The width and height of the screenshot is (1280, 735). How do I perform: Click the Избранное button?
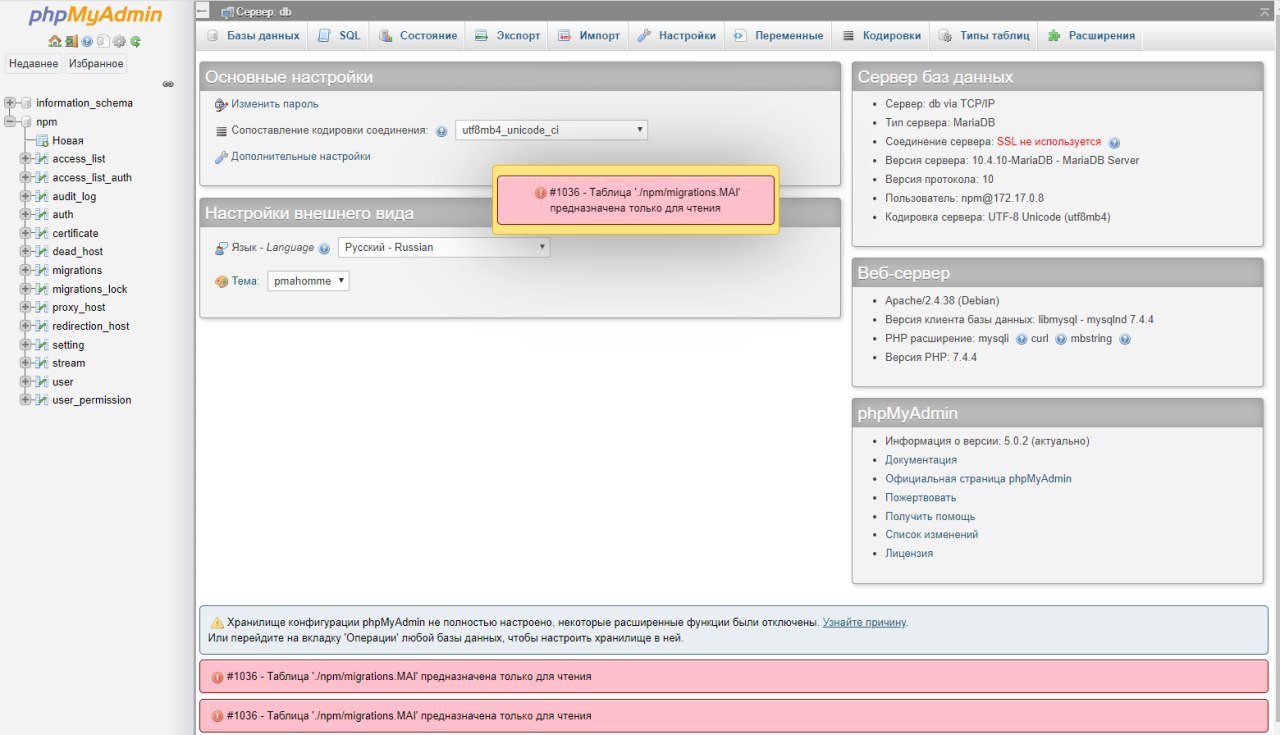click(x=96, y=64)
